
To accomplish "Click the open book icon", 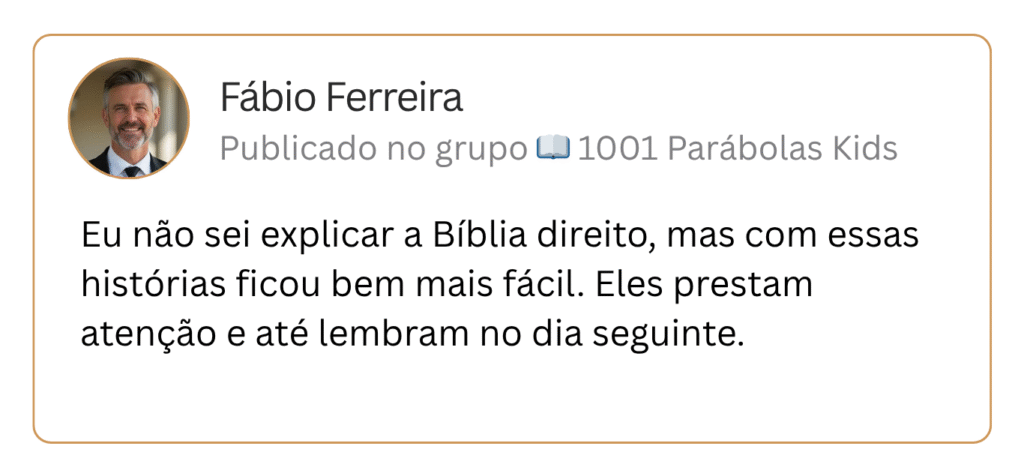I will pyautogui.click(x=553, y=149).
